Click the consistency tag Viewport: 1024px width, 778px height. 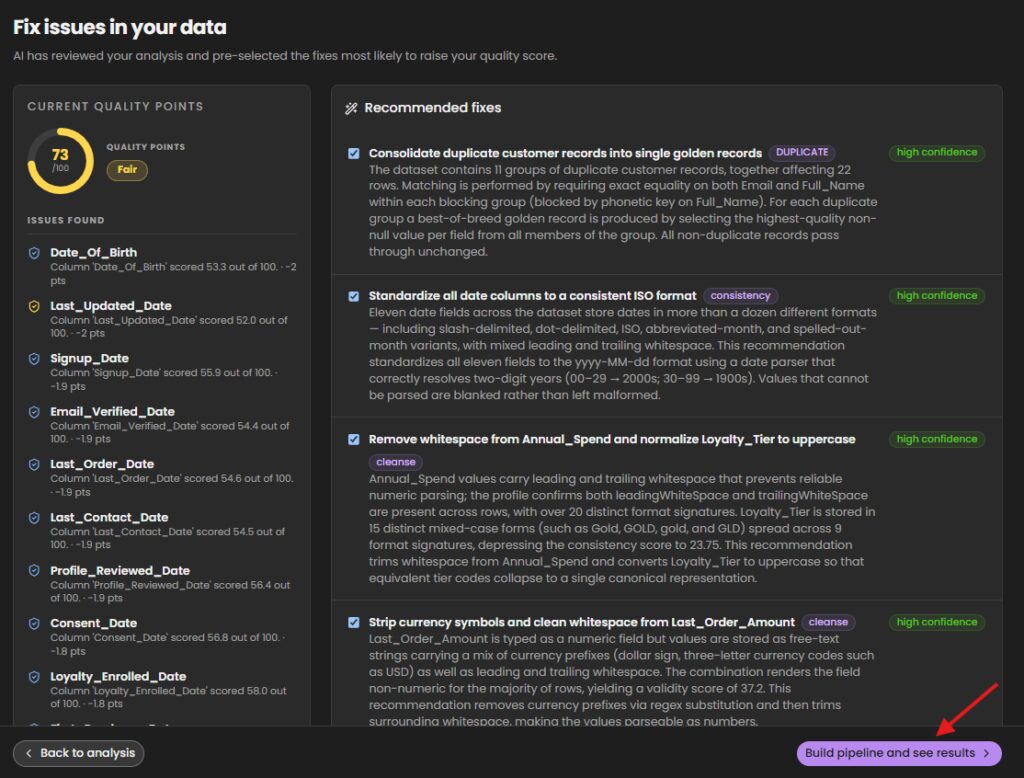coord(741,296)
